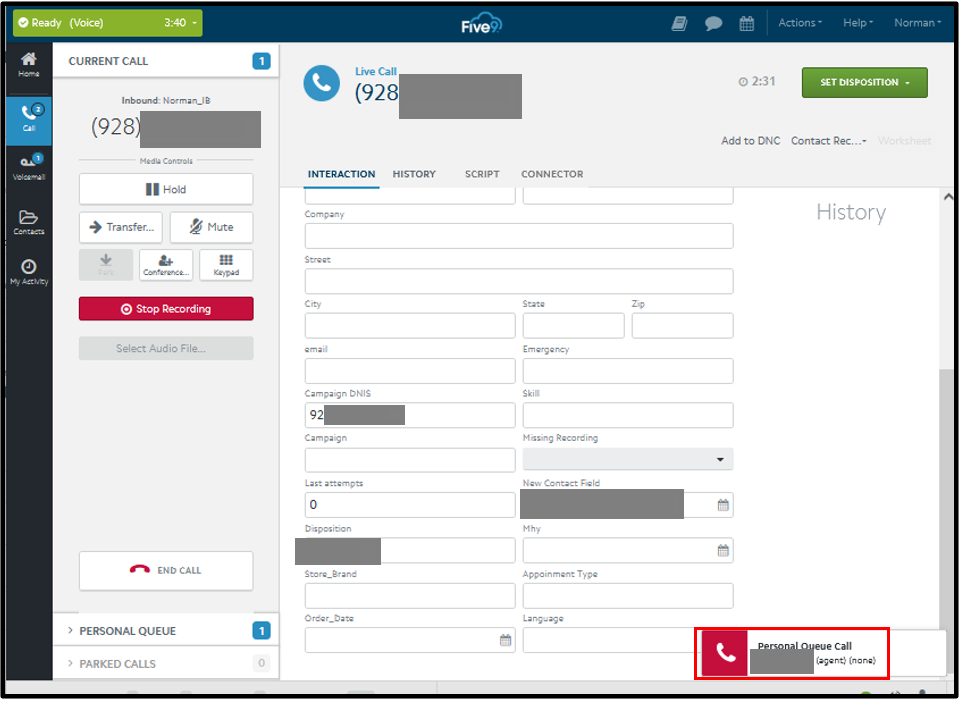
Task: Open the calendar icon in top bar
Action: point(746,23)
